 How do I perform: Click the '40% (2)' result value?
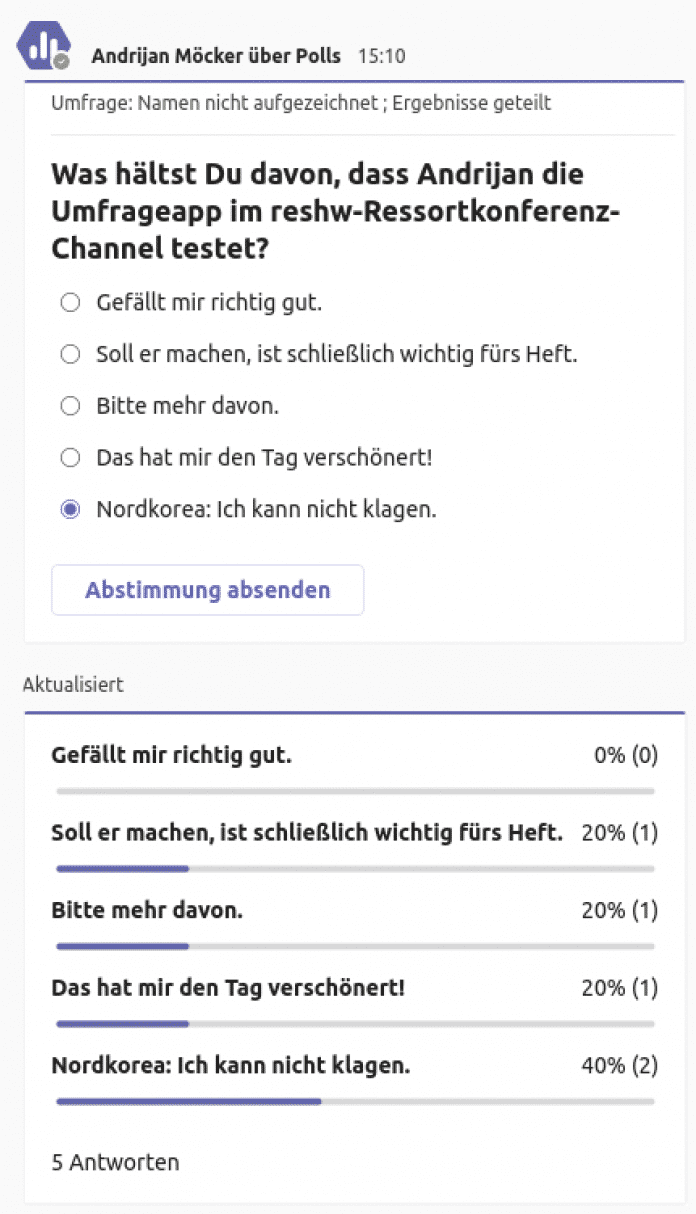point(619,1066)
